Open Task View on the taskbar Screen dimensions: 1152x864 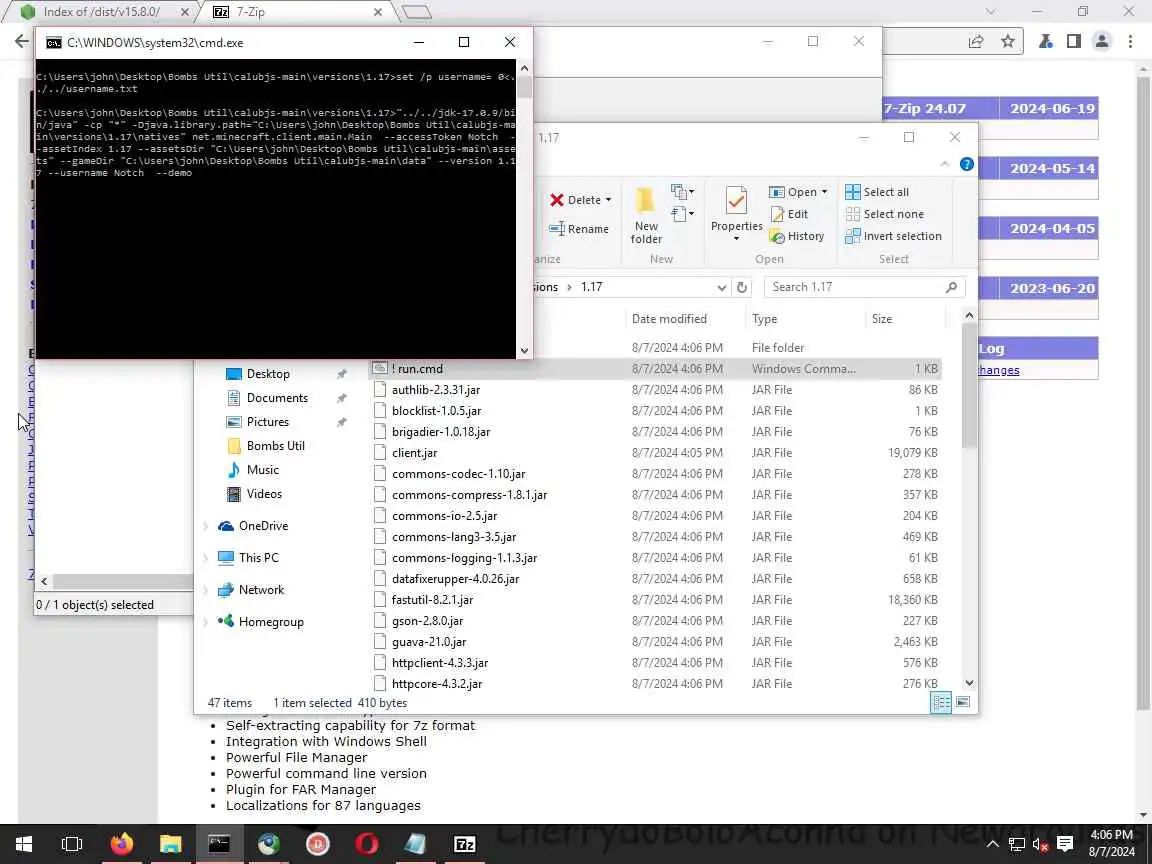point(72,844)
